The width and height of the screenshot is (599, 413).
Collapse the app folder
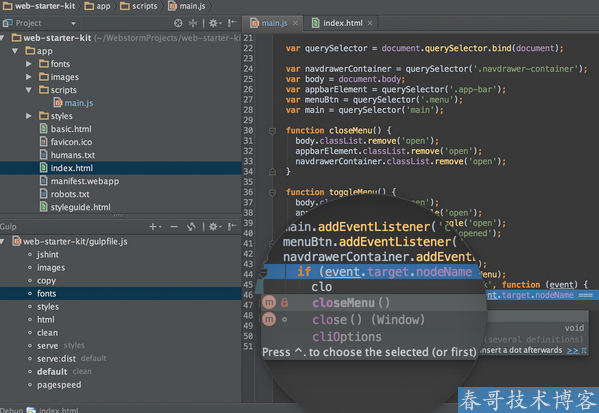tap(15, 51)
